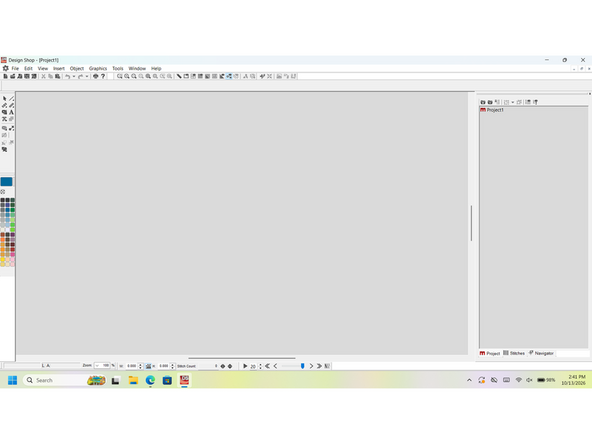The height and width of the screenshot is (444, 592).
Task: Click the large blue current color swatch
Action: [x=6, y=182]
